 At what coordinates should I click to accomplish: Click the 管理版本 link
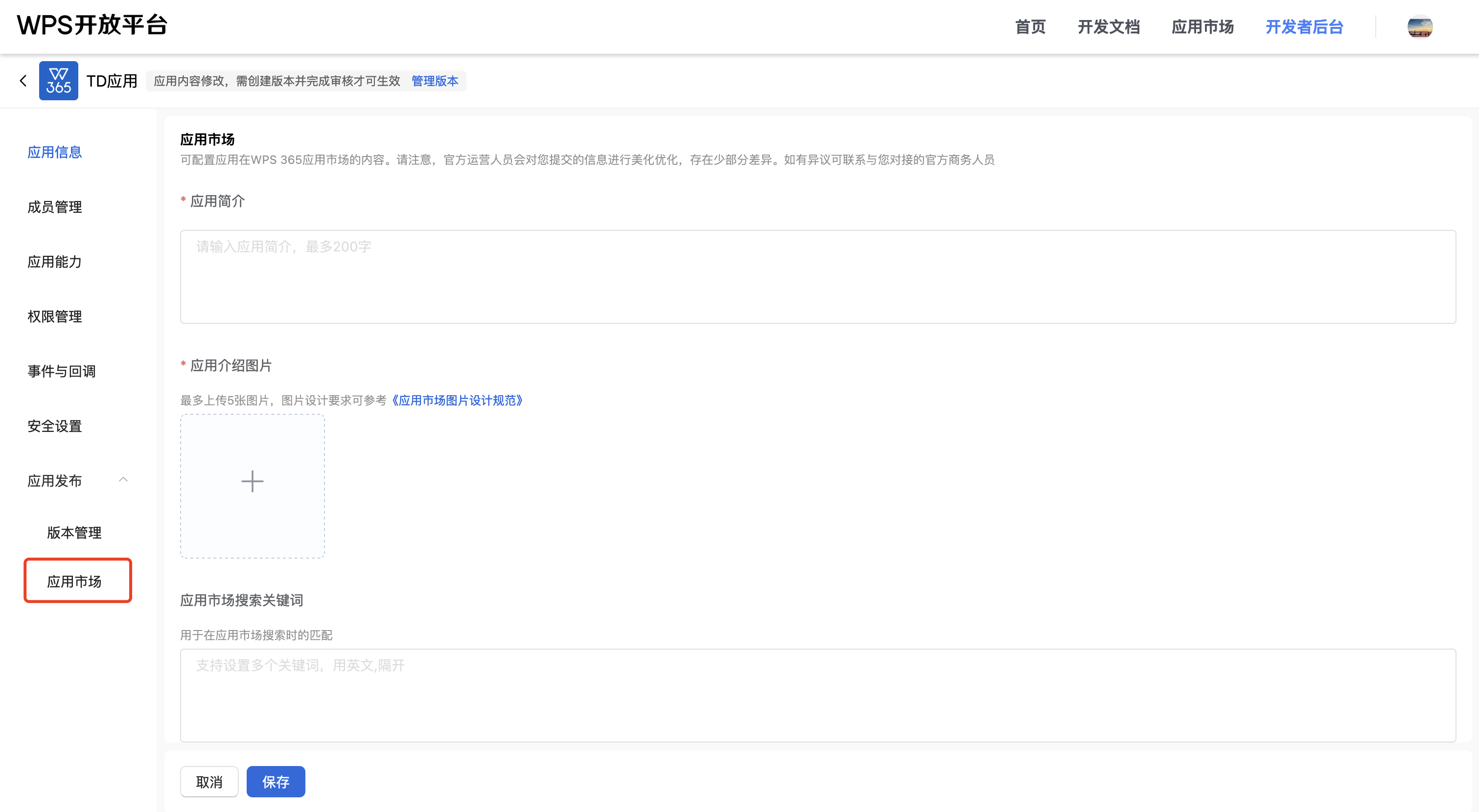pyautogui.click(x=435, y=81)
